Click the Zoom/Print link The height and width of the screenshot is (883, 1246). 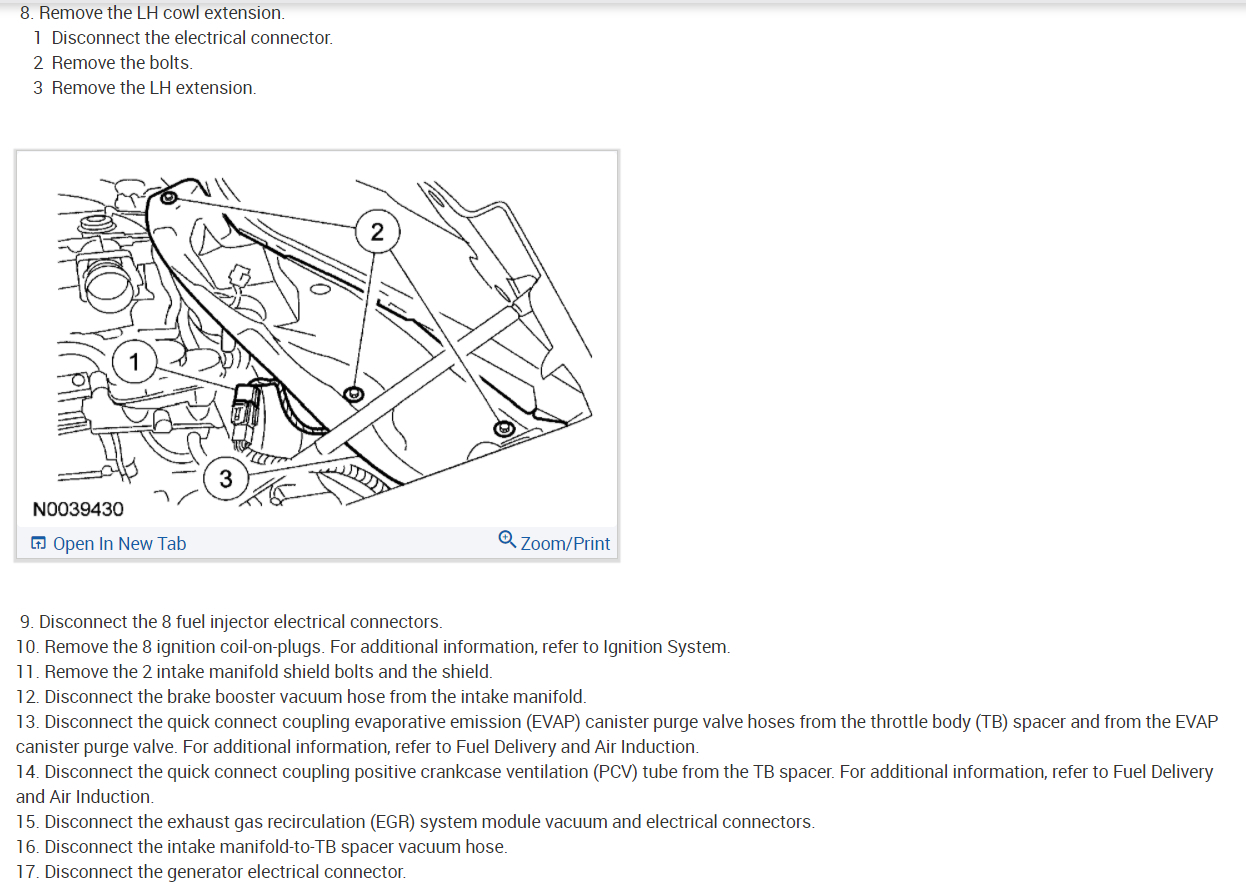pos(565,544)
